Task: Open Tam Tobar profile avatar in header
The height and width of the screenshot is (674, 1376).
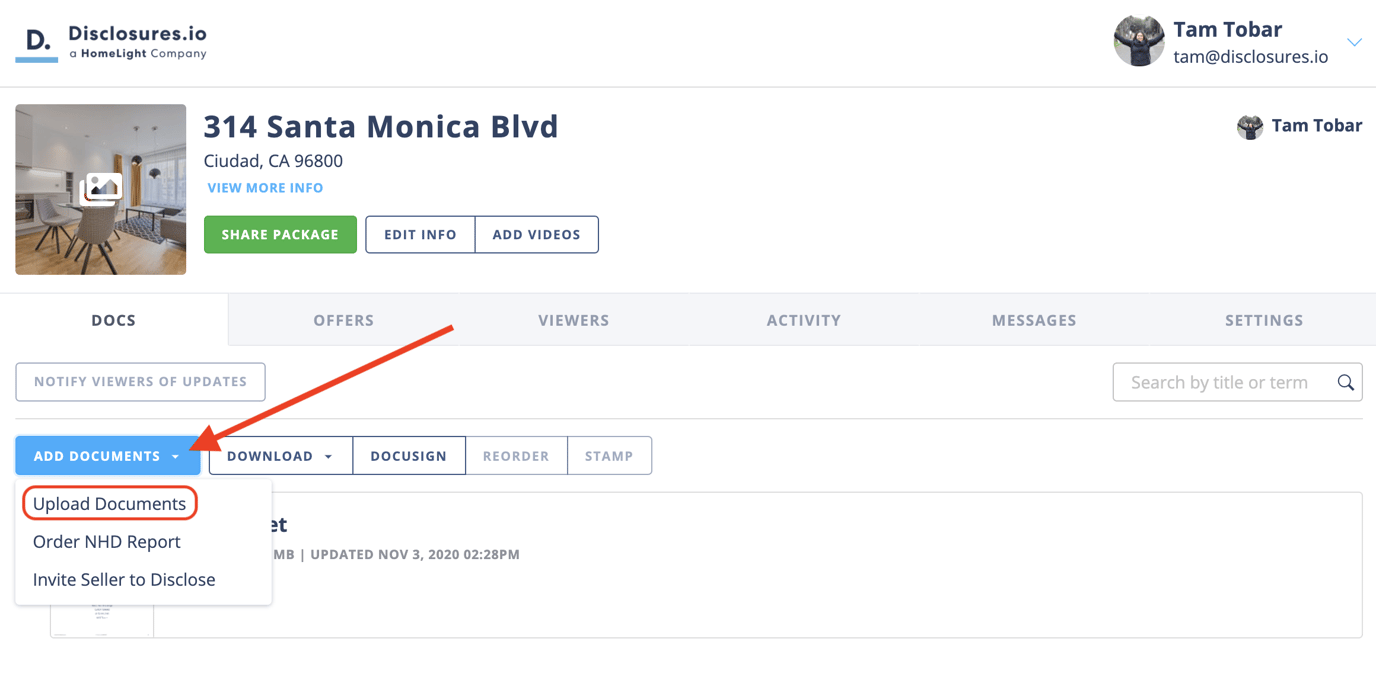Action: pos(1139,41)
